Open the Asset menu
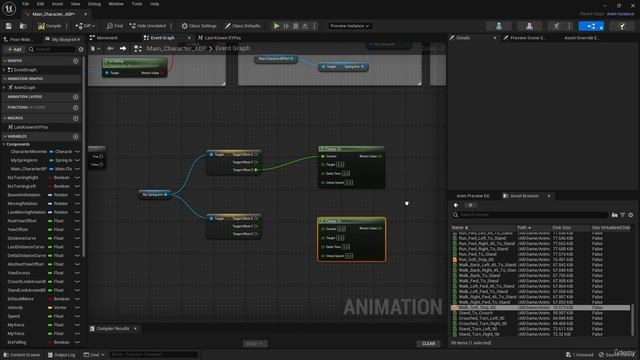640x360 pixels. point(57,4)
